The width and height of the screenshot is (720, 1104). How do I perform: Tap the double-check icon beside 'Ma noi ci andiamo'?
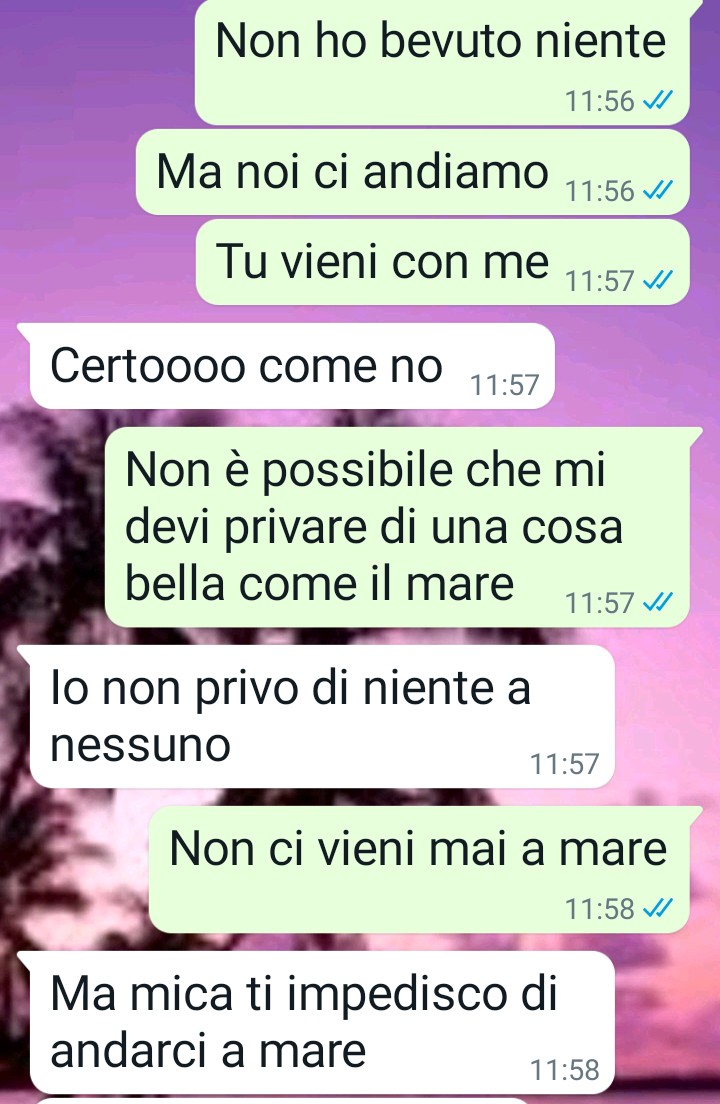(x=658, y=191)
